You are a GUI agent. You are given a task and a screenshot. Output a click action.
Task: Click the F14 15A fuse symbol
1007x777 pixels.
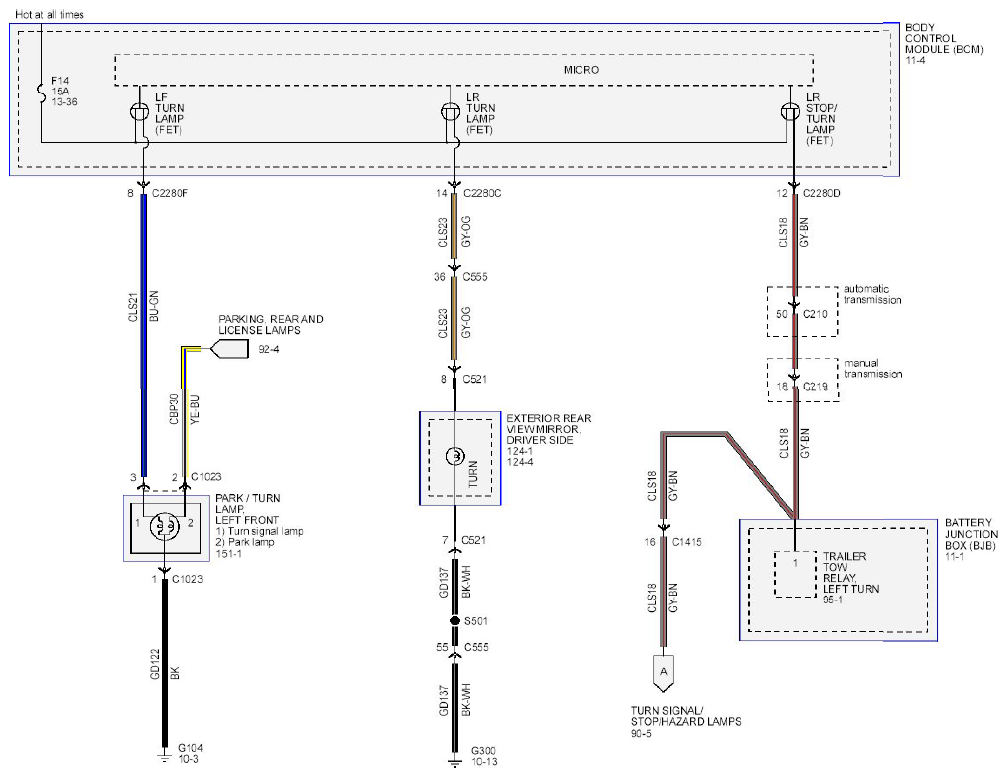pyautogui.click(x=42, y=91)
